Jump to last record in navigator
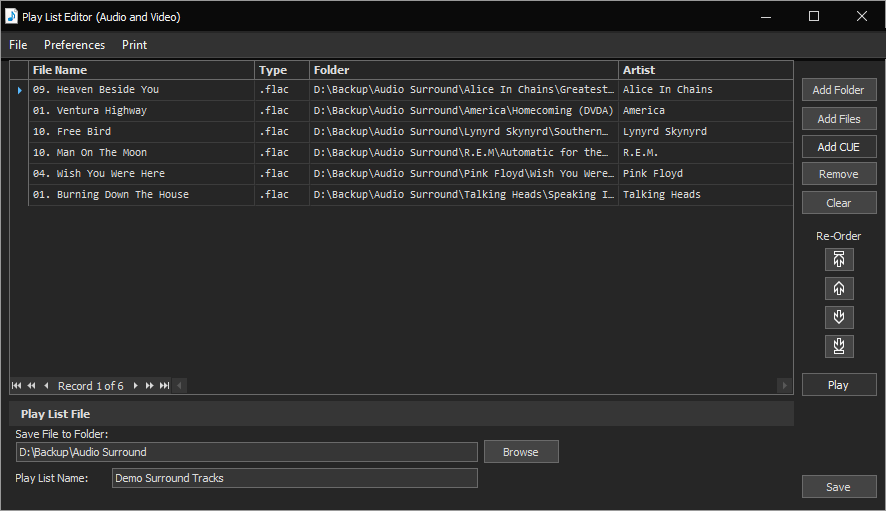The height and width of the screenshot is (511, 886). [164, 386]
